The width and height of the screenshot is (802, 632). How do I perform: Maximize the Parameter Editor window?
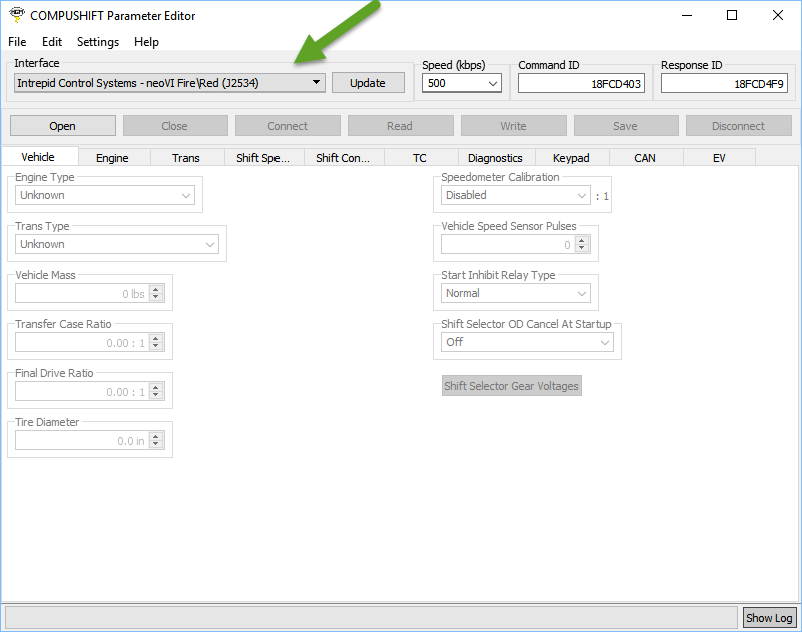[x=732, y=15]
